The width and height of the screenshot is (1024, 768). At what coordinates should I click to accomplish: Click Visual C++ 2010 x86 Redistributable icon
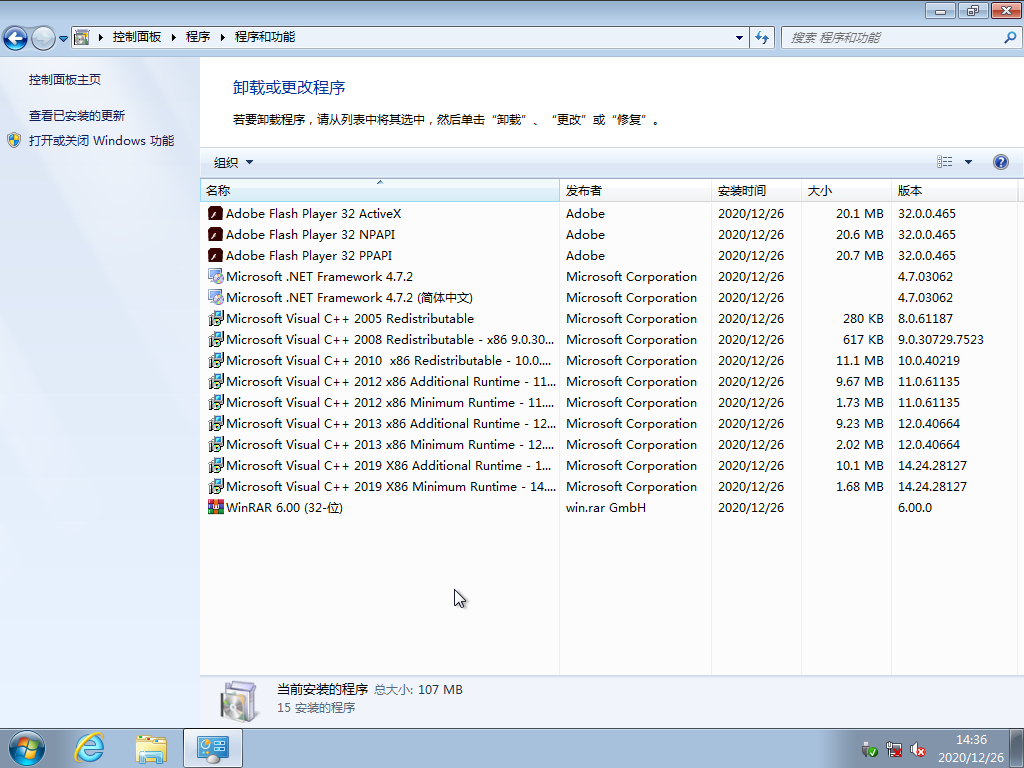point(216,360)
